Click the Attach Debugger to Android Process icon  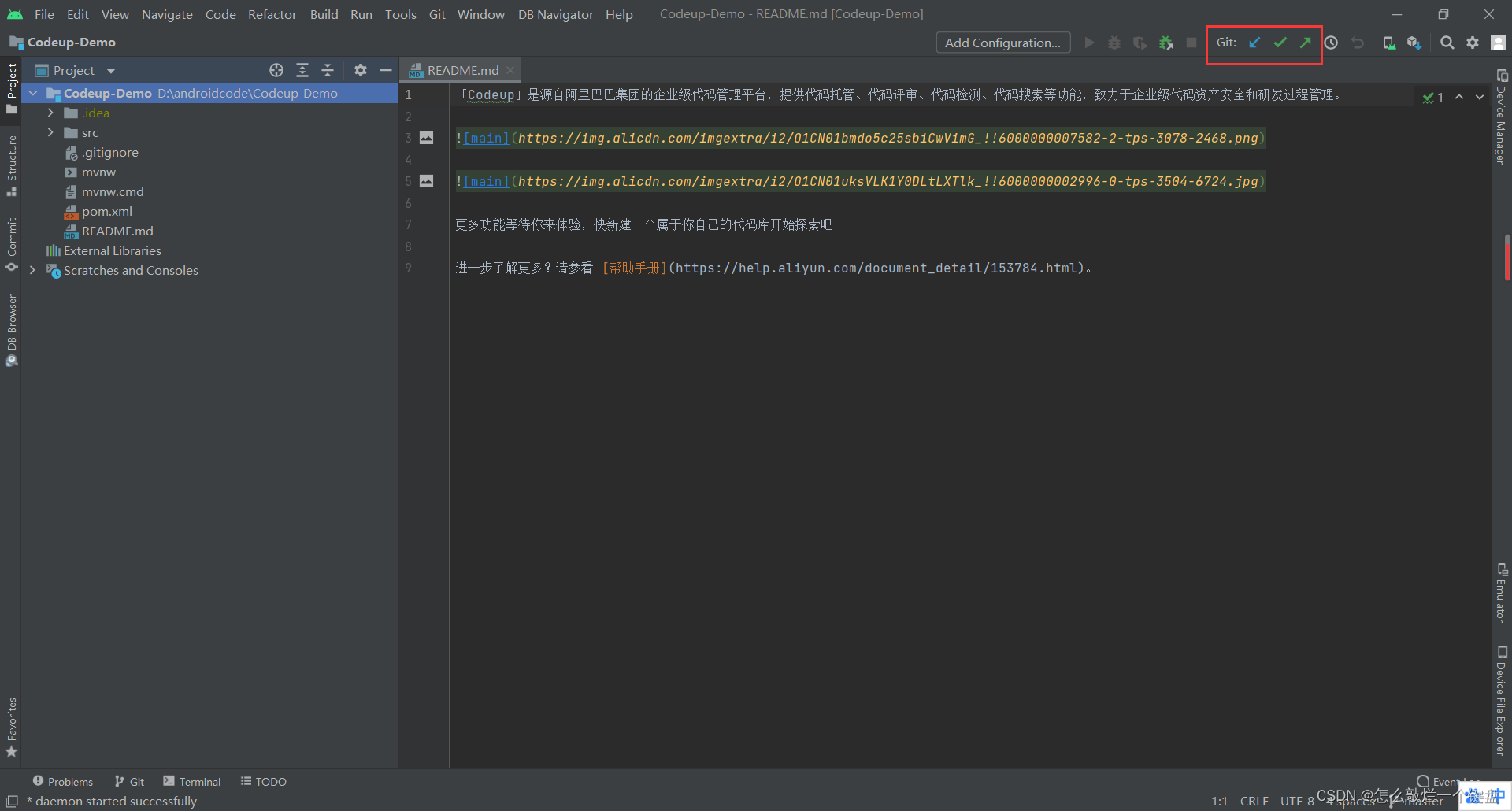(1166, 43)
